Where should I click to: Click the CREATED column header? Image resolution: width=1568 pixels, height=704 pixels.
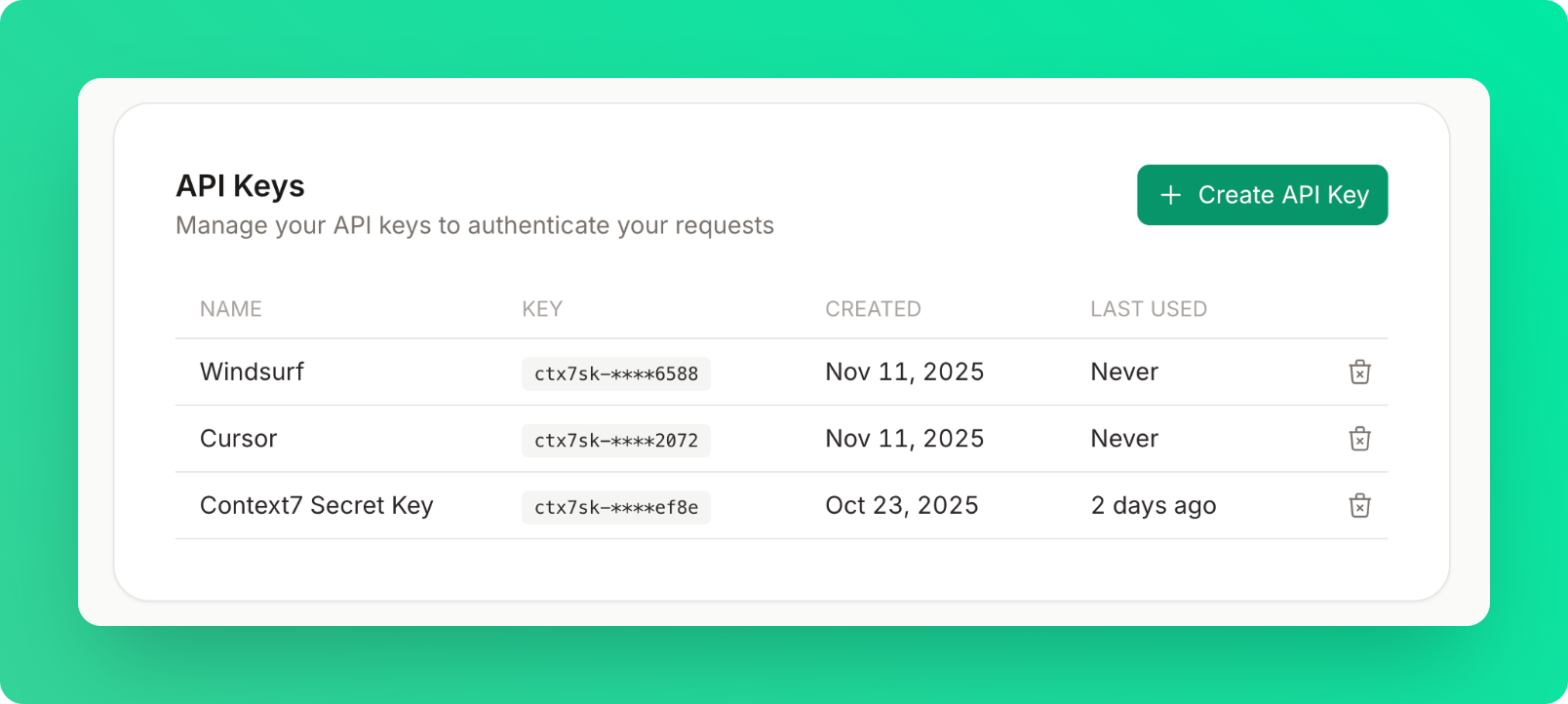pos(873,308)
